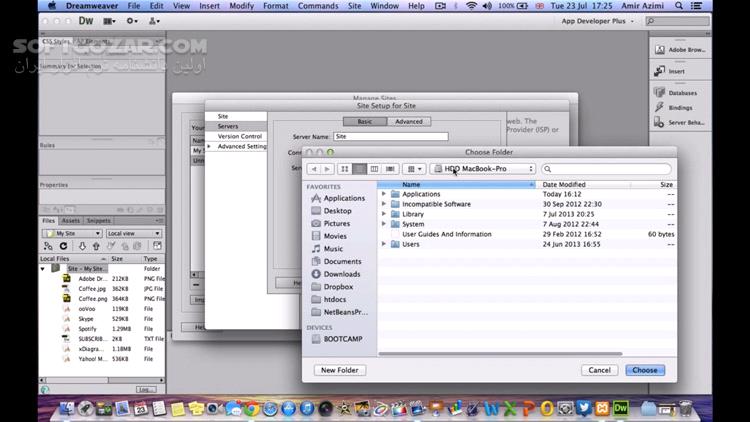Click Cancel in Choose Folder dialog
This screenshot has width=750, height=422.
pyautogui.click(x=599, y=370)
